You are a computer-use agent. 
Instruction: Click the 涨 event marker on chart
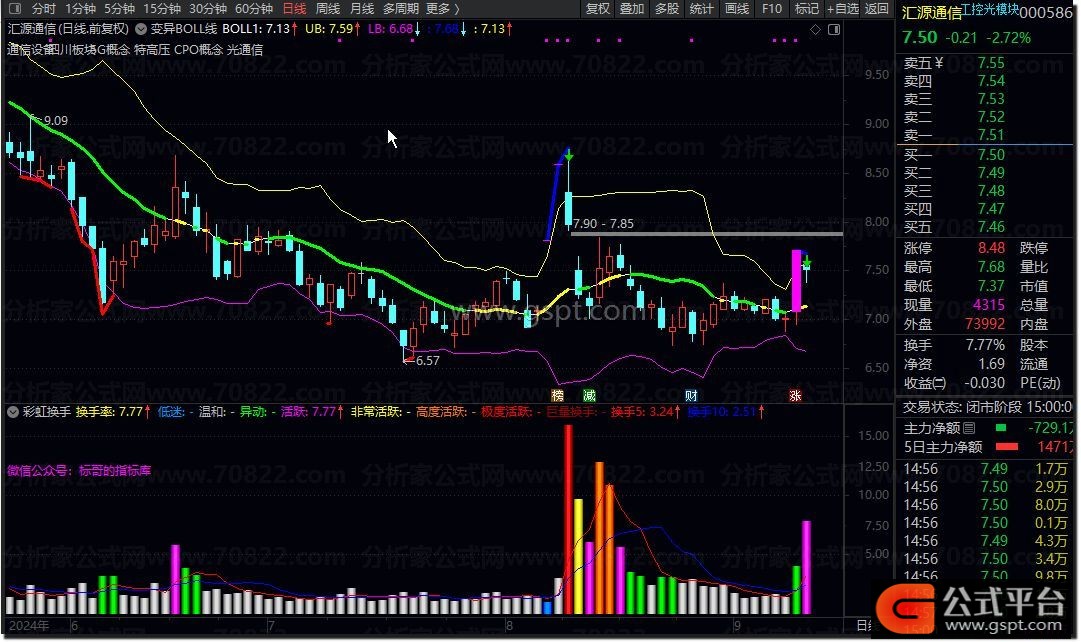click(795, 395)
